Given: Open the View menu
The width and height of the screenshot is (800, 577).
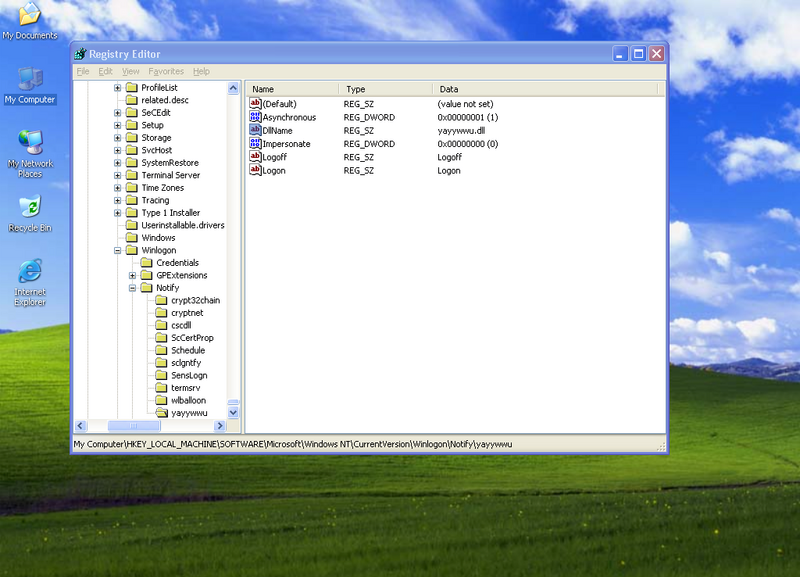Looking at the screenshot, I should pos(131,71).
